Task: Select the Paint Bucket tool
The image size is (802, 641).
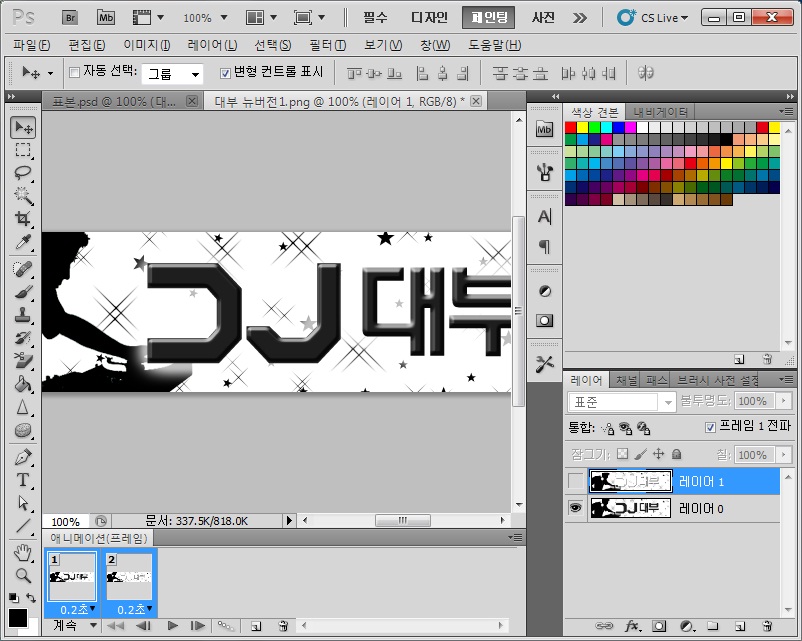Action: [x=23, y=384]
